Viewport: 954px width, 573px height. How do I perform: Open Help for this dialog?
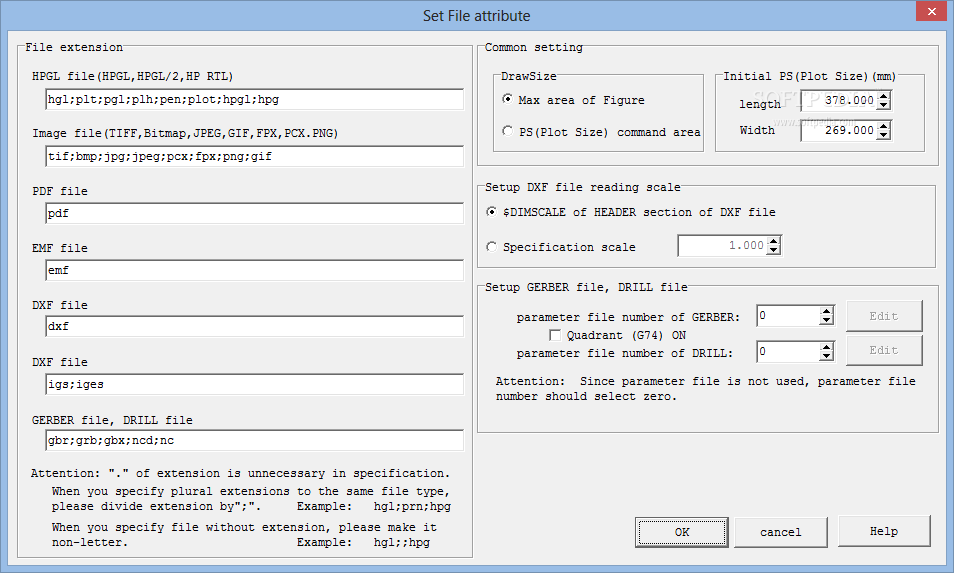point(884,532)
